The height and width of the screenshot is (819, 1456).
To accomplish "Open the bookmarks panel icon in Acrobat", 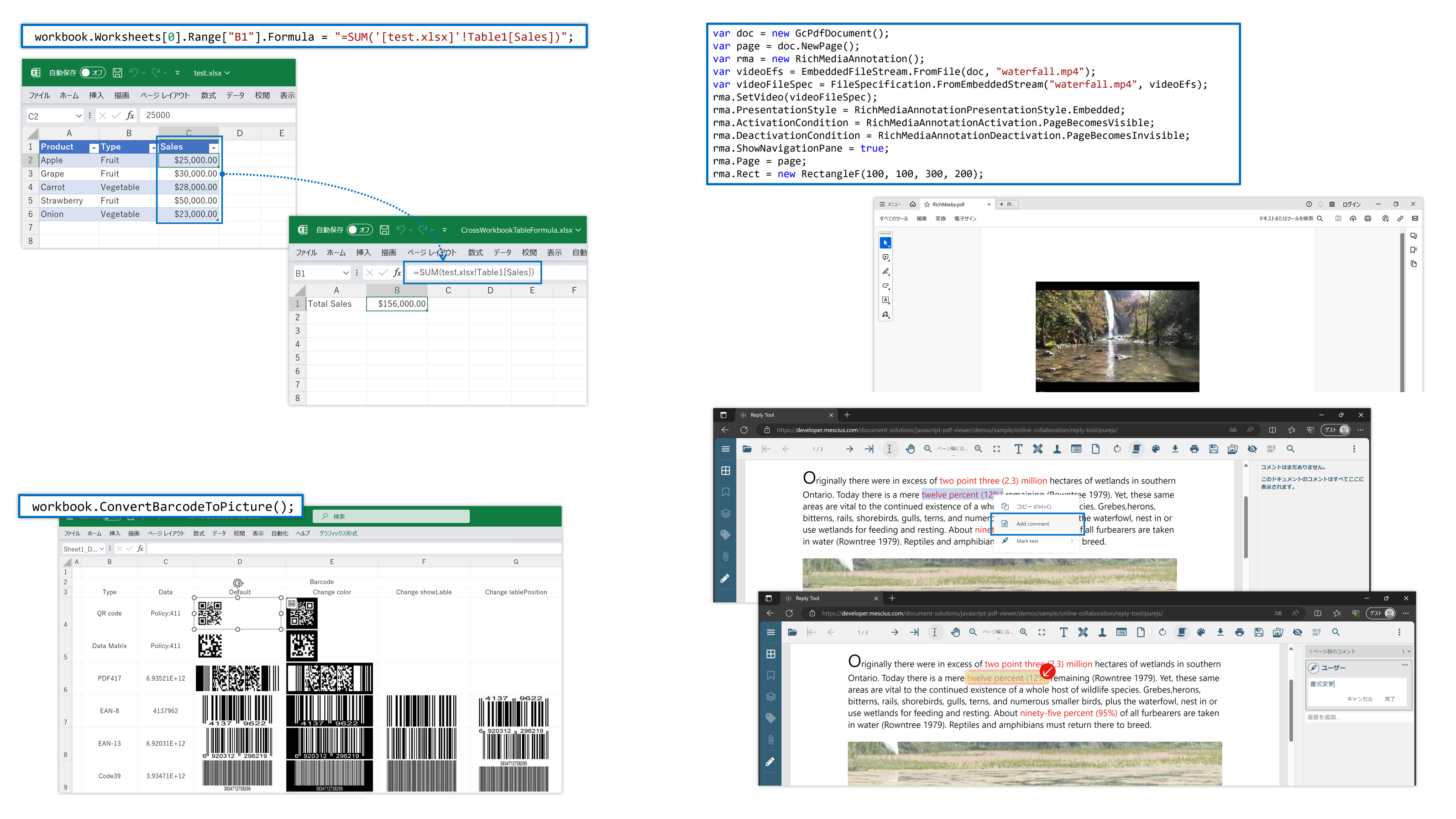I will pos(1414,250).
